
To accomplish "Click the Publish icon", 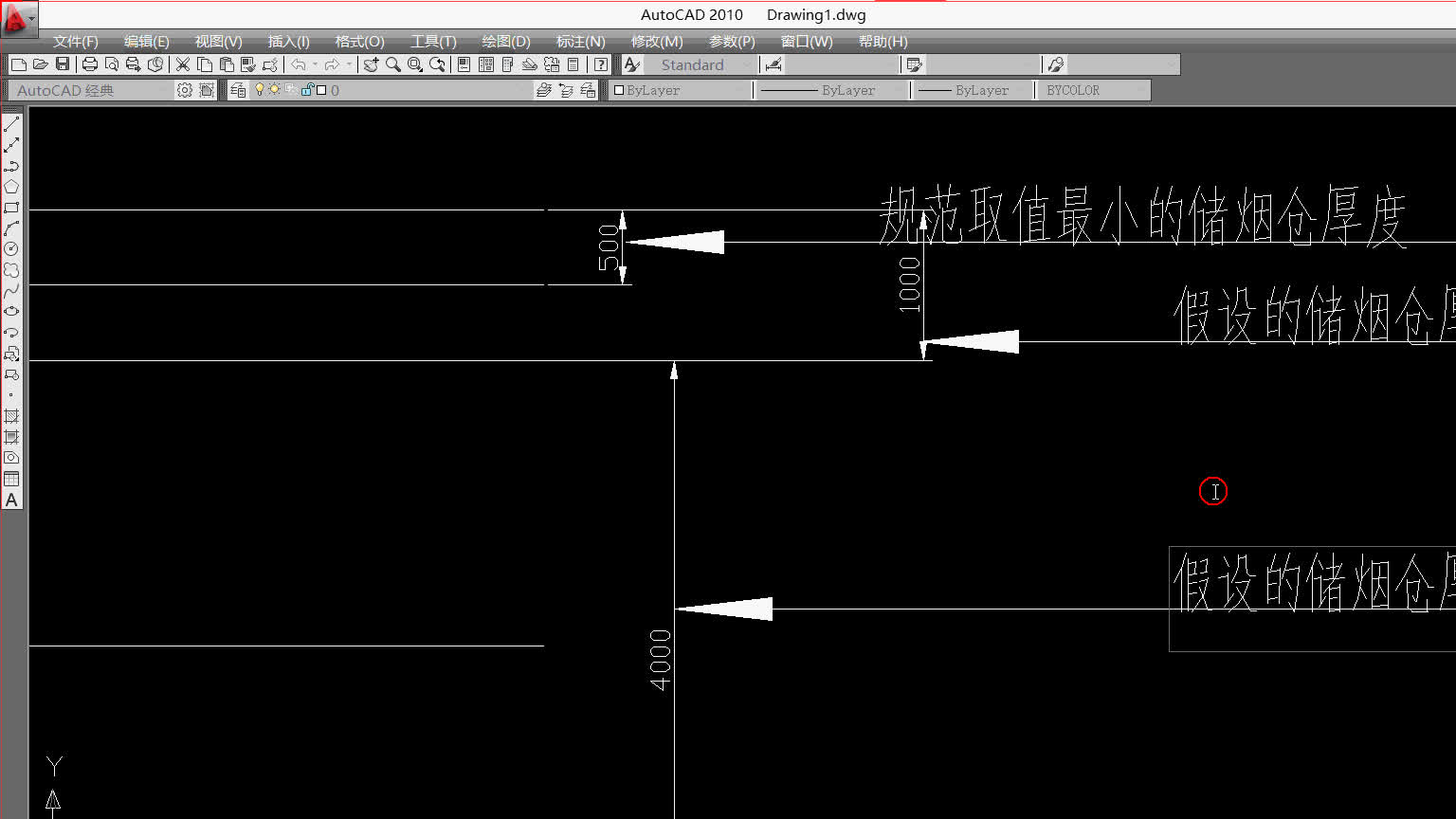I will 134,64.
